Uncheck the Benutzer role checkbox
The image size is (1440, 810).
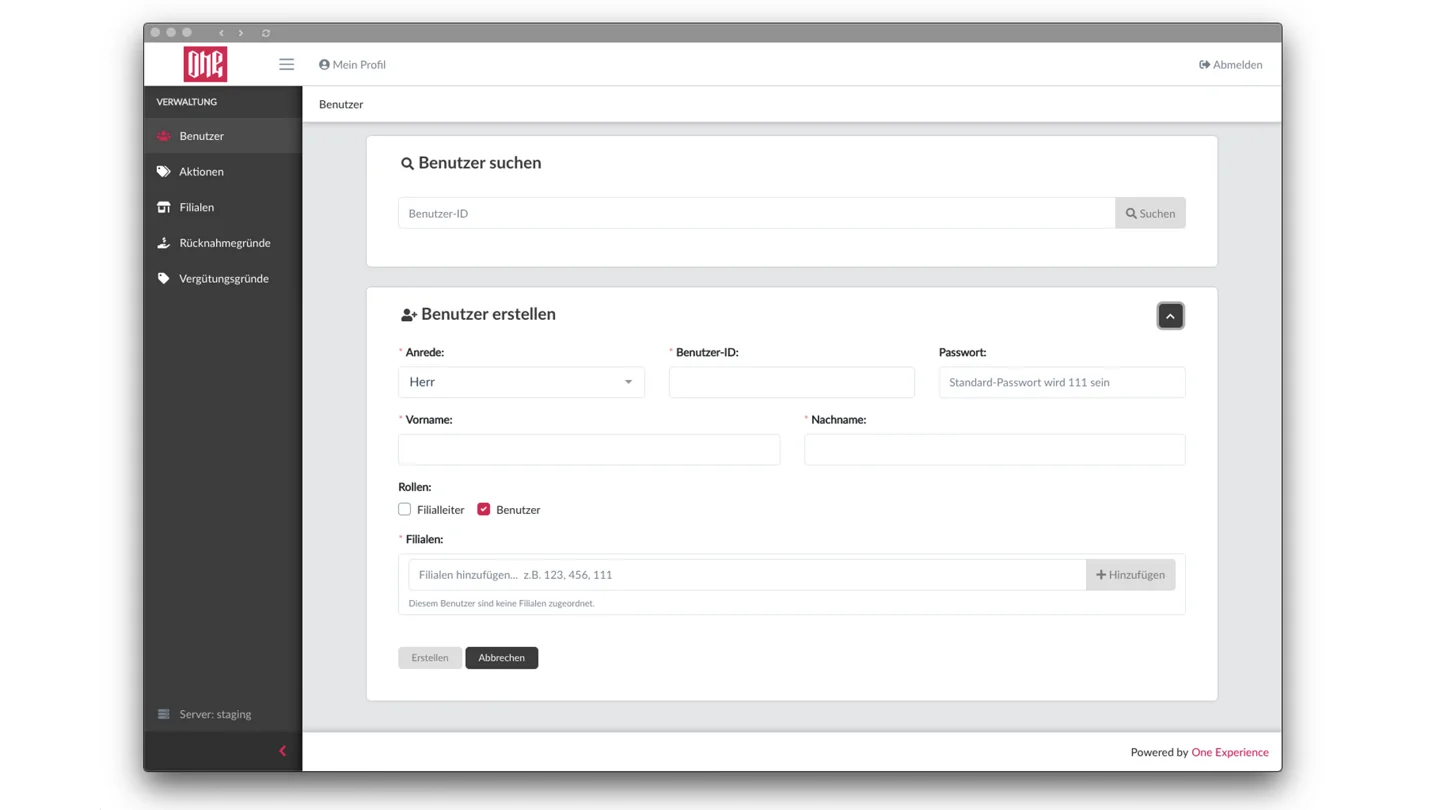coord(484,509)
